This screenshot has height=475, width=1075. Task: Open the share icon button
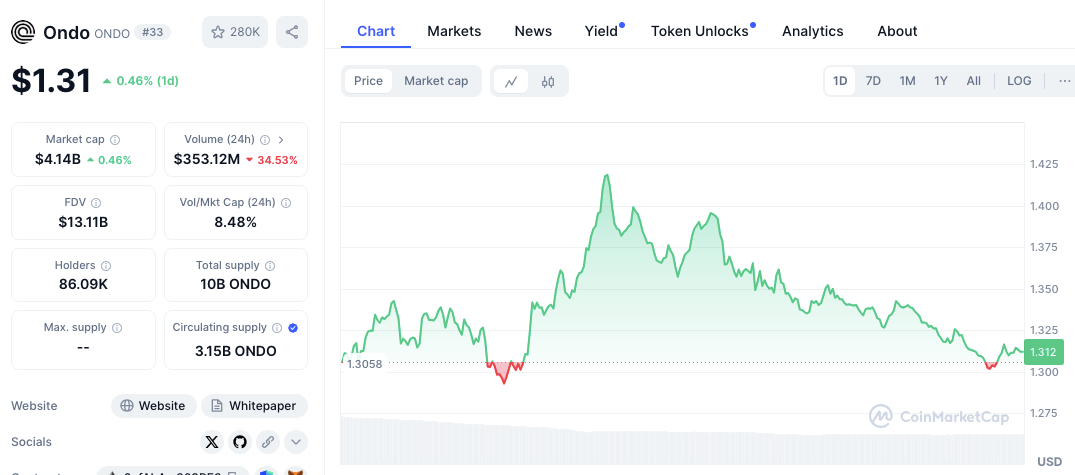292,32
